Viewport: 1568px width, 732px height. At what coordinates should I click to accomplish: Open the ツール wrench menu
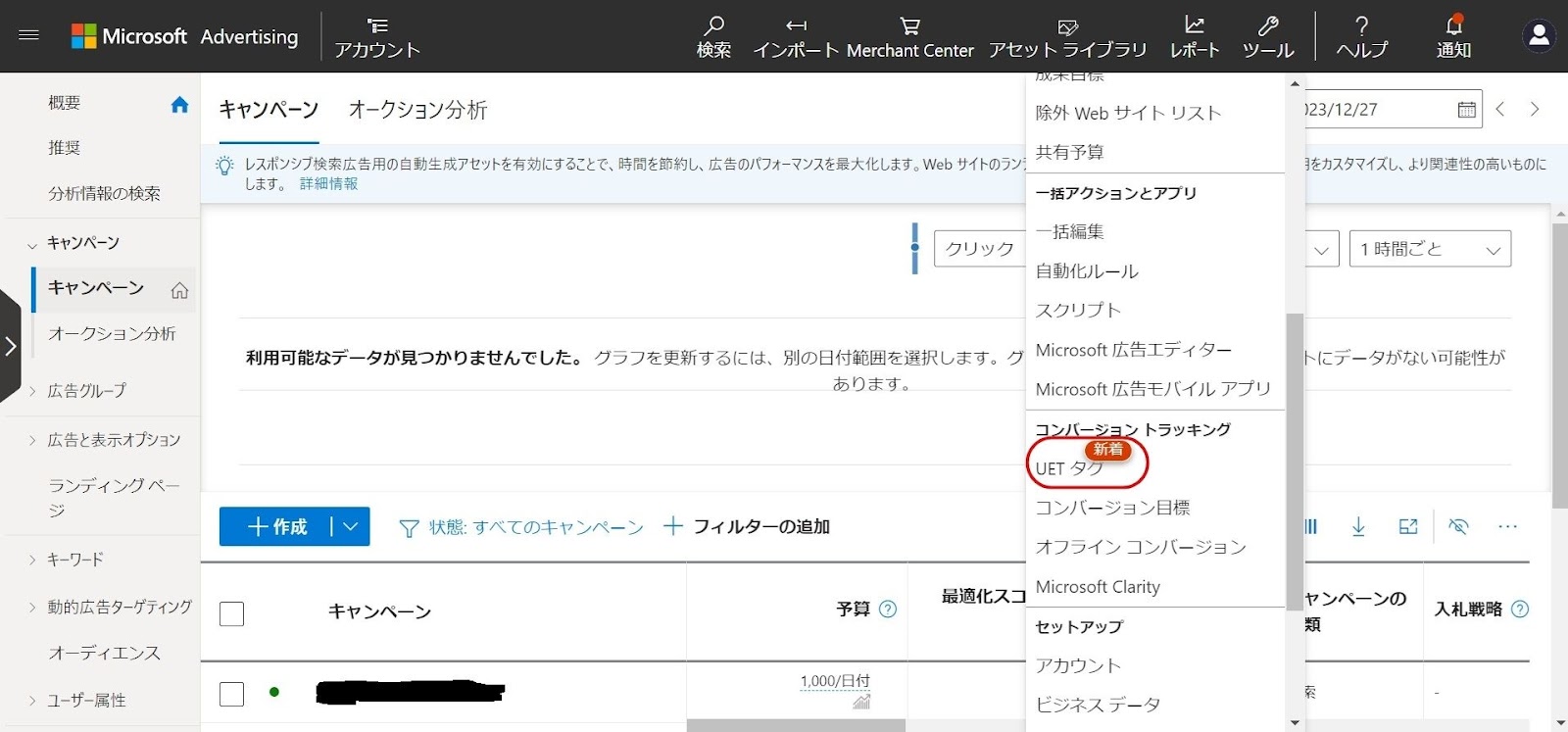(1268, 37)
